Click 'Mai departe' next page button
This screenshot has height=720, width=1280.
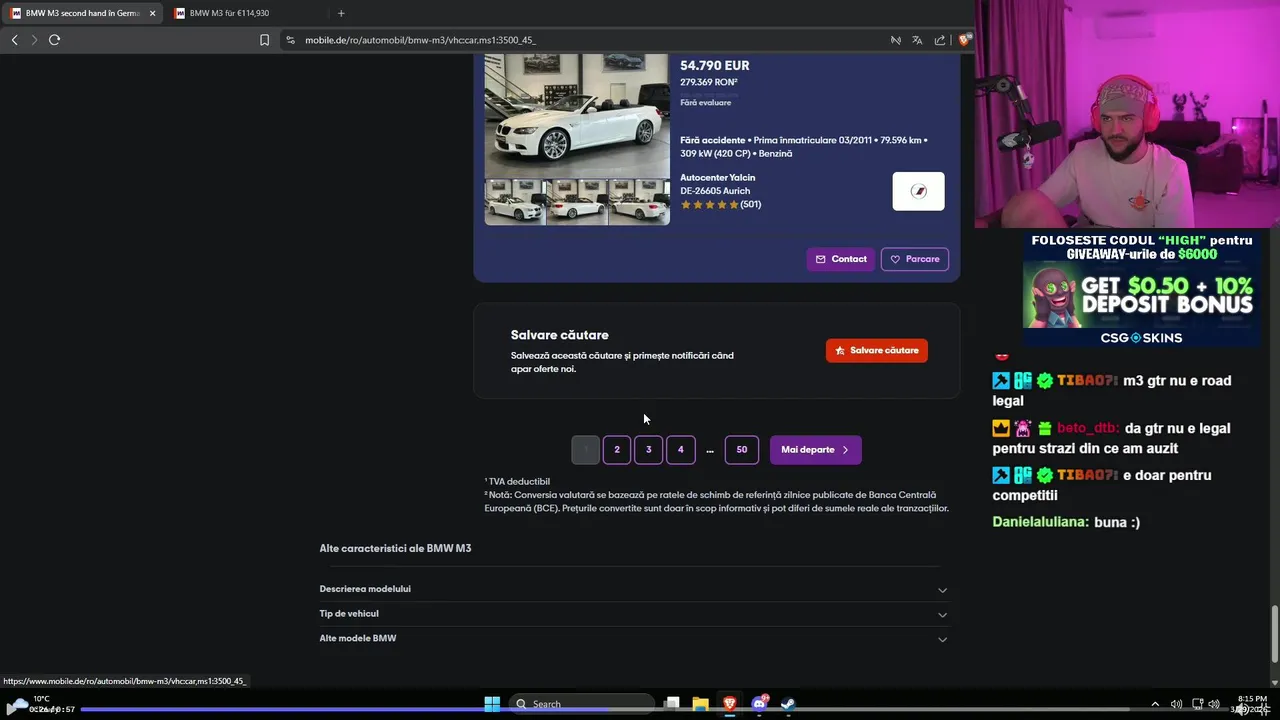(x=816, y=450)
